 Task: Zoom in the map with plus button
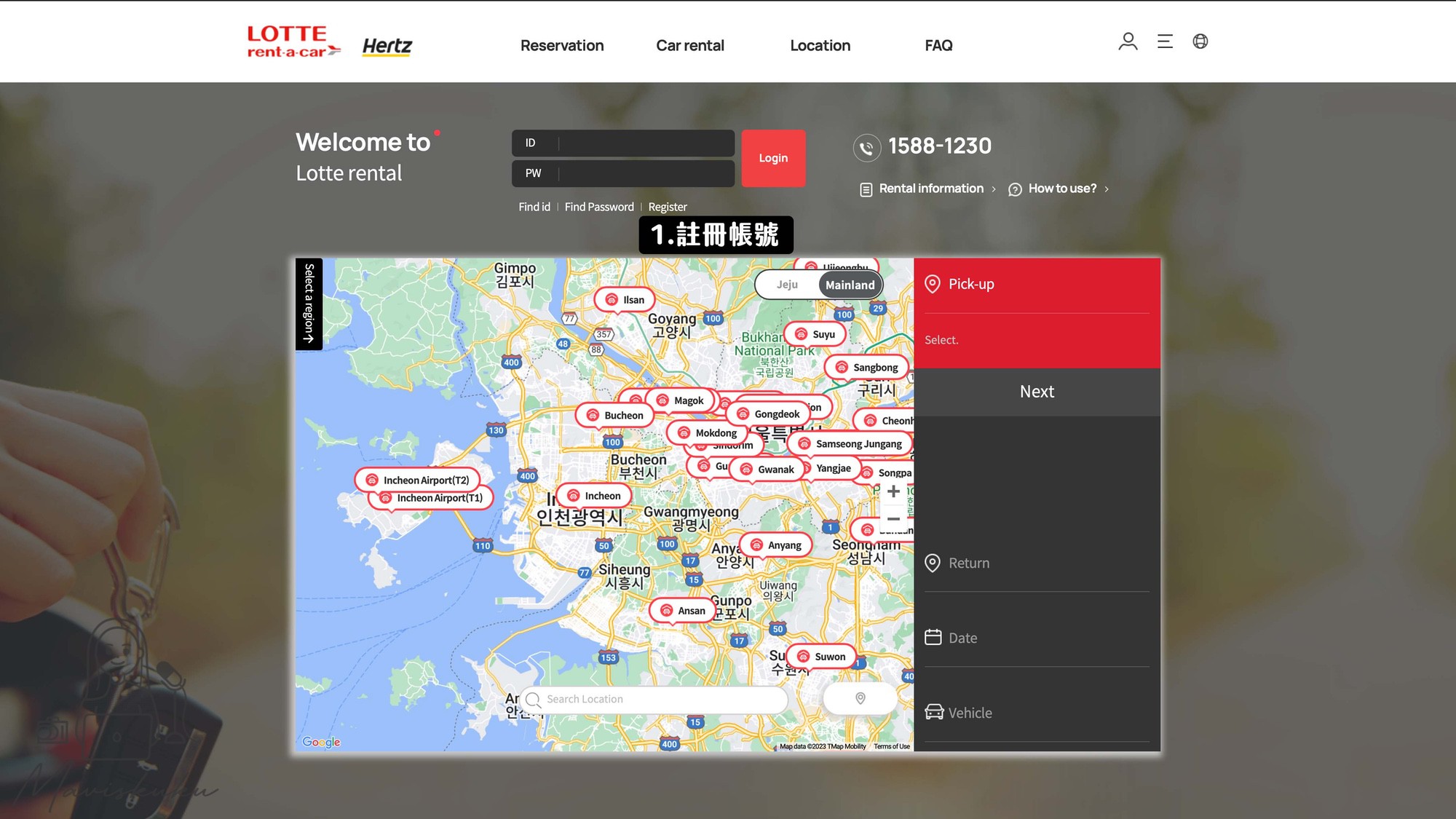894,491
